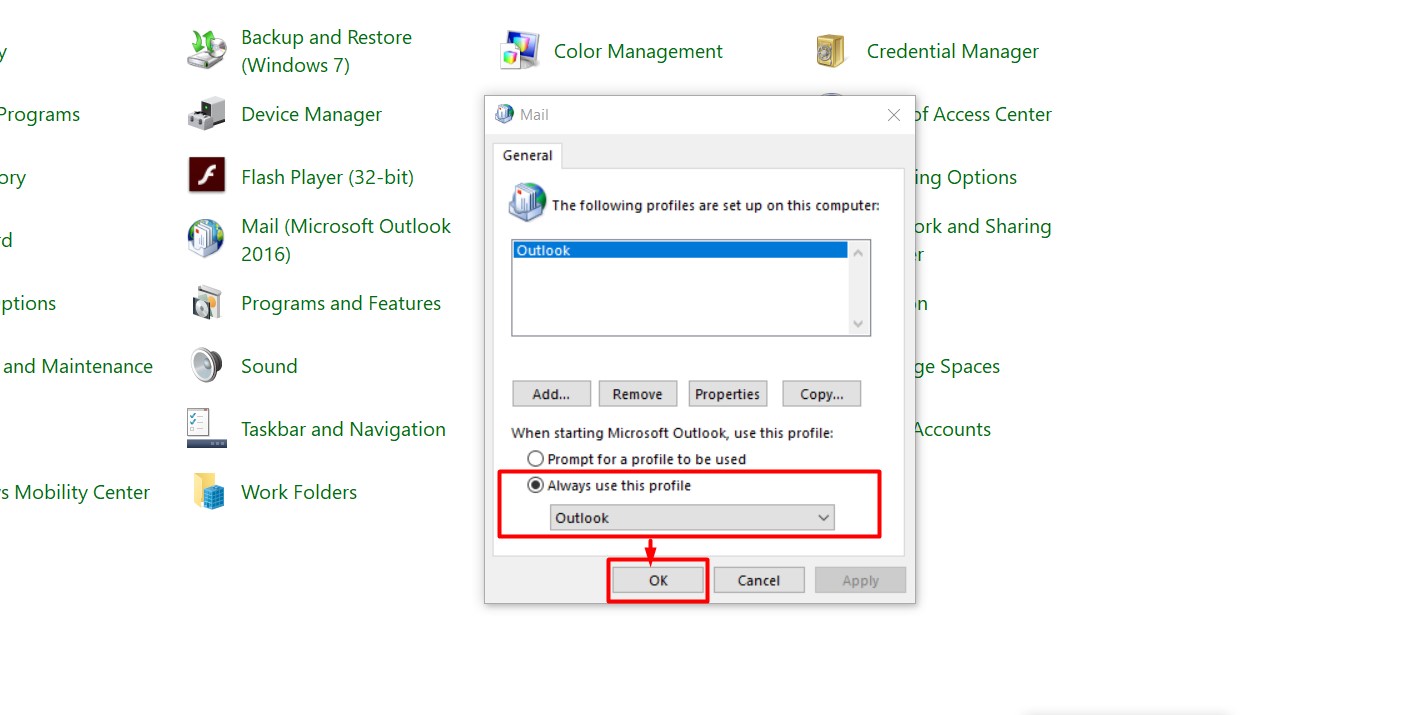Click the Add... button

[551, 394]
